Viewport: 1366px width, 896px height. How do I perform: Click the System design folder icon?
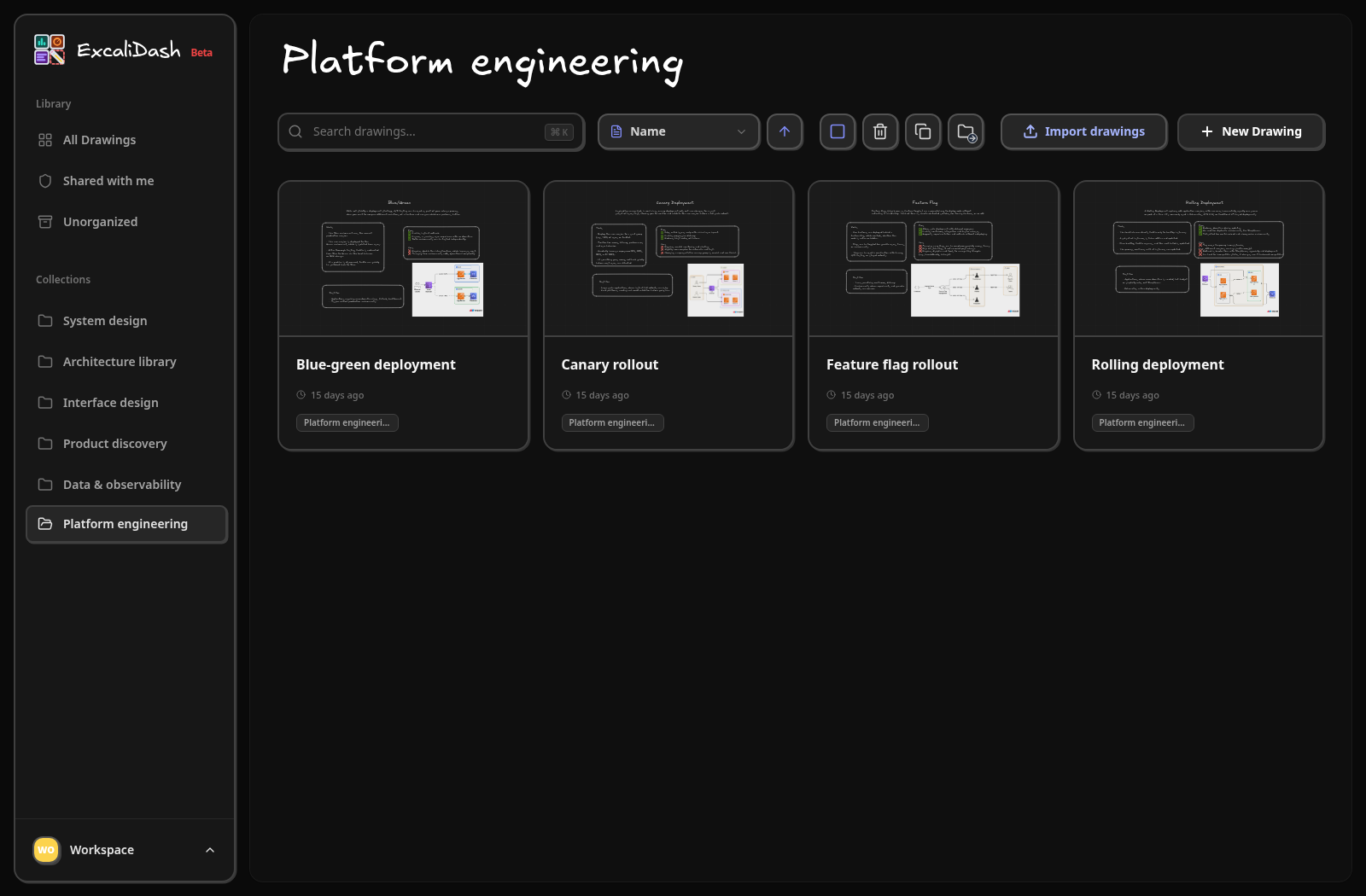click(x=45, y=321)
